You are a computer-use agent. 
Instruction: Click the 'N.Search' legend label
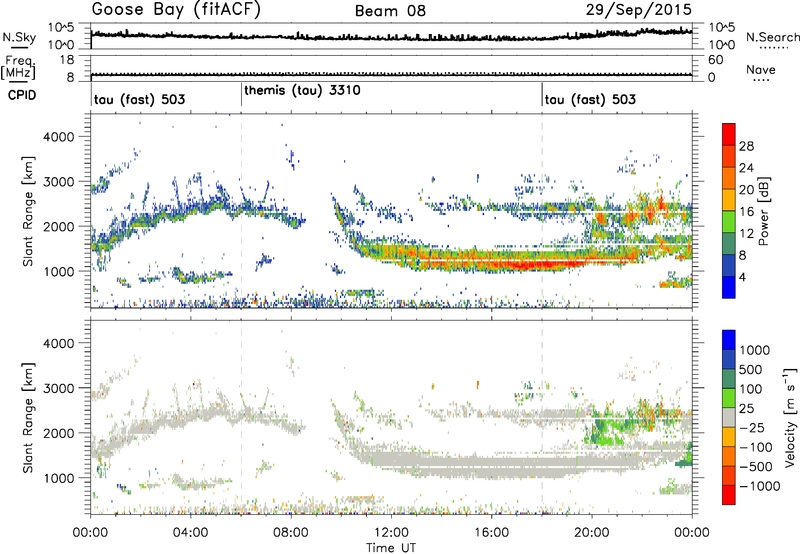[772, 37]
